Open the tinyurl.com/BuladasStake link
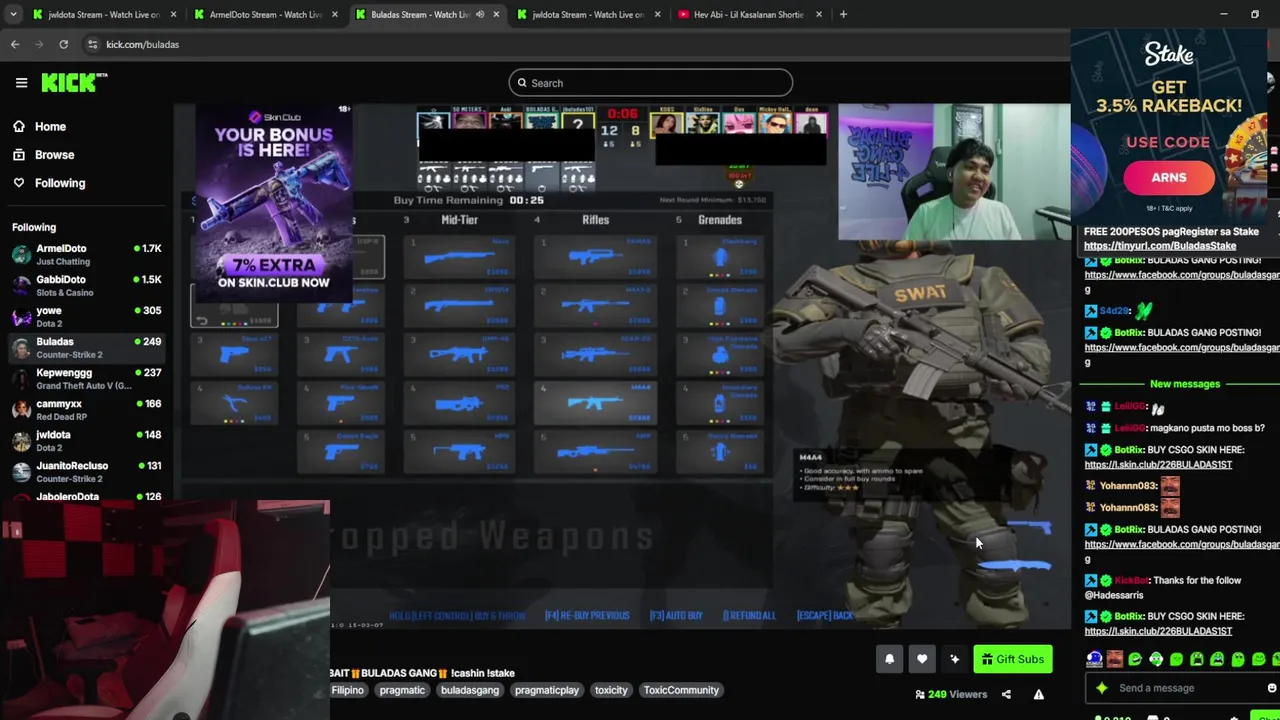The height and width of the screenshot is (720, 1280). tap(1160, 246)
